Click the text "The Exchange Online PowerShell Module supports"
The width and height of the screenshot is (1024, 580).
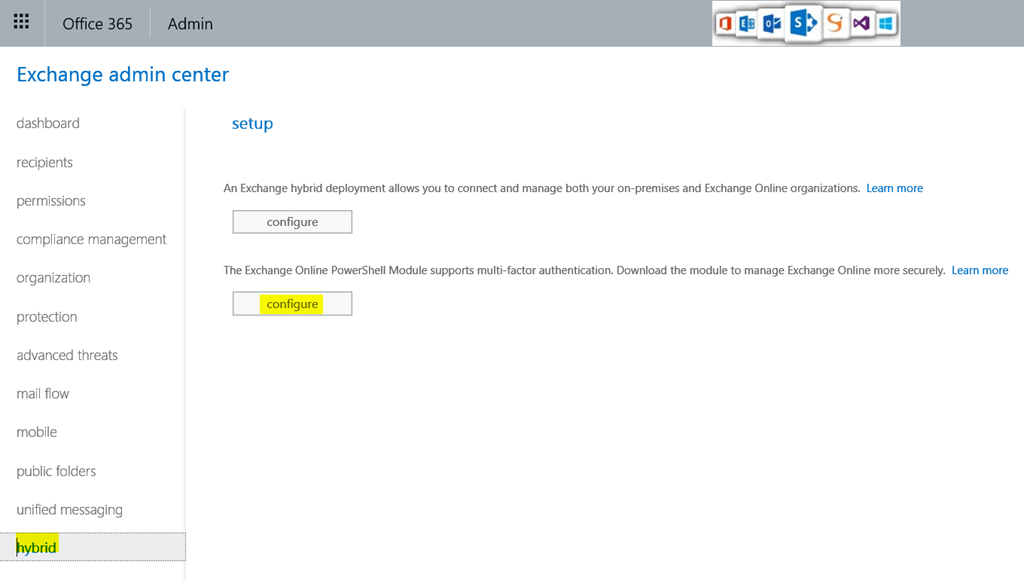pyautogui.click(x=349, y=270)
